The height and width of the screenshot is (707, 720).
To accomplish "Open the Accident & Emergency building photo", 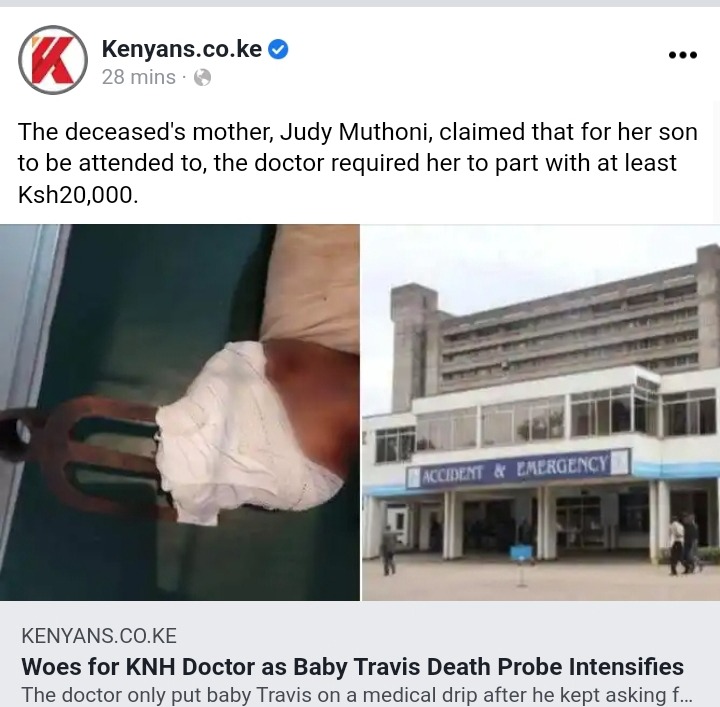I will pyautogui.click(x=541, y=412).
